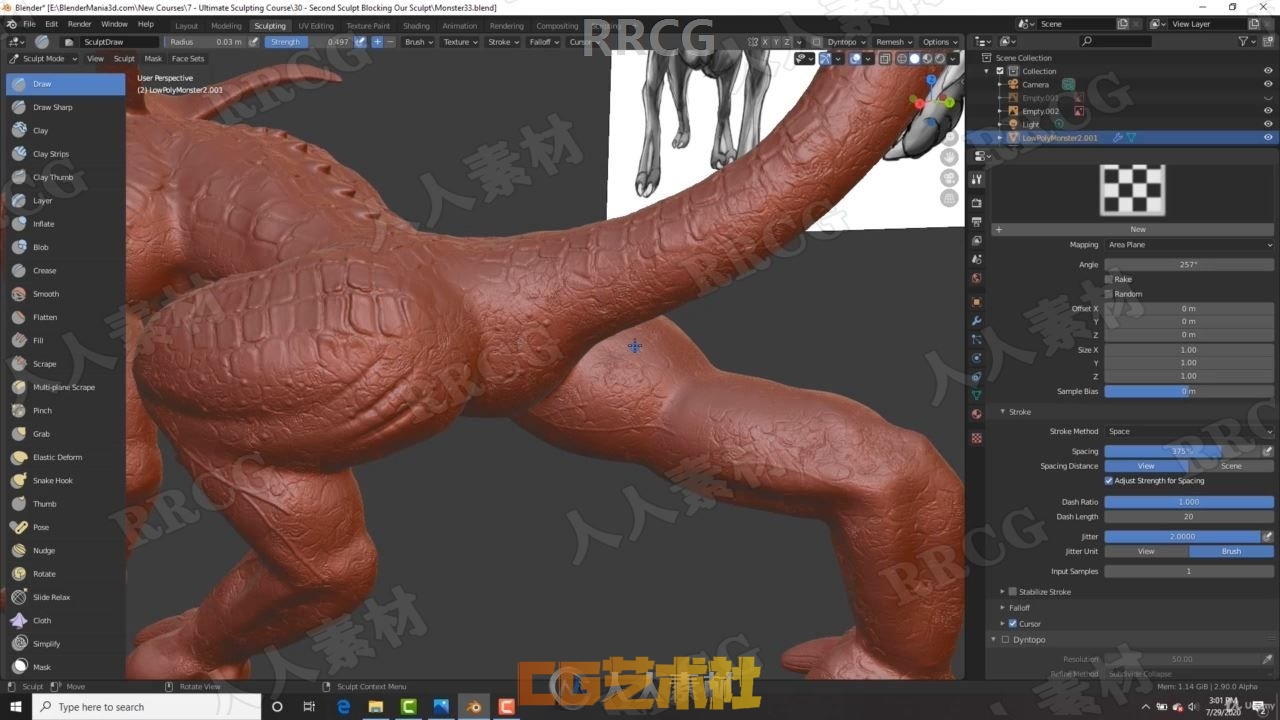Adjust the Strength slider
This screenshot has width=1280, height=720.
click(309, 42)
